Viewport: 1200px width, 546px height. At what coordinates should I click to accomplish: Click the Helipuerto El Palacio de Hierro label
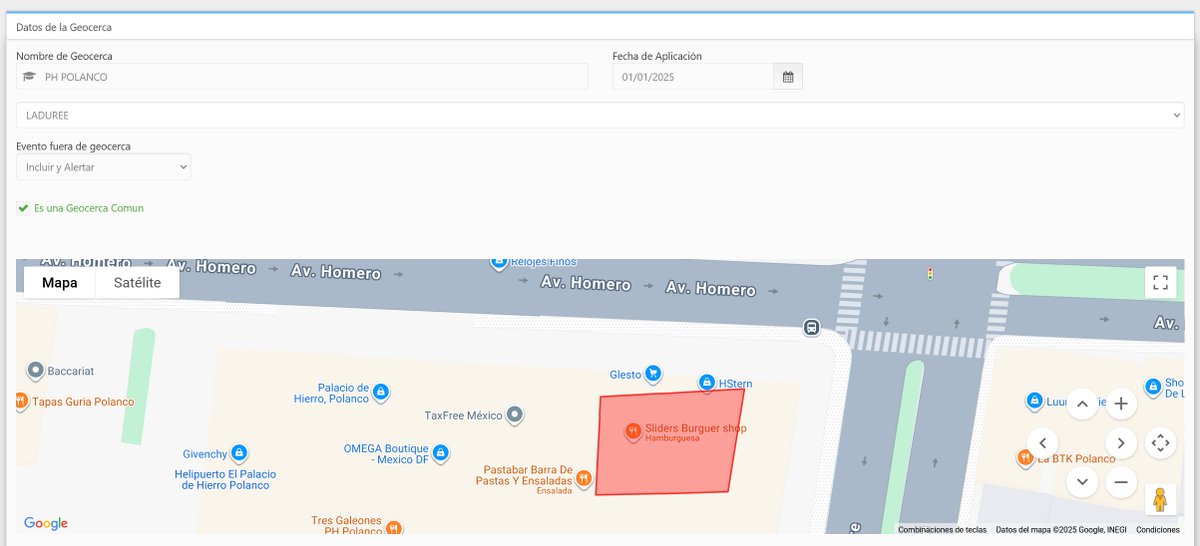tap(226, 479)
